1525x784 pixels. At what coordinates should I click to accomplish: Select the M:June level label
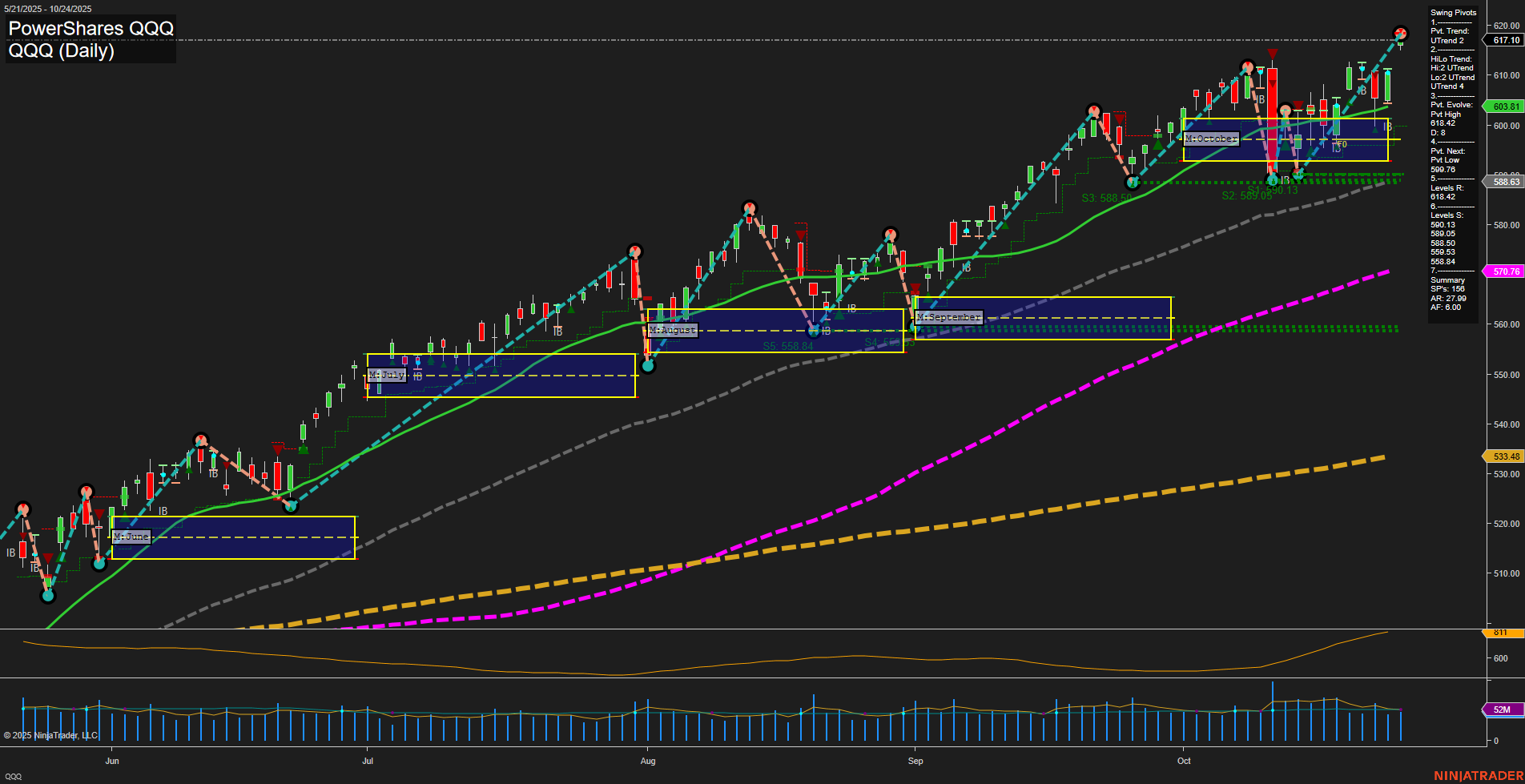coord(132,537)
